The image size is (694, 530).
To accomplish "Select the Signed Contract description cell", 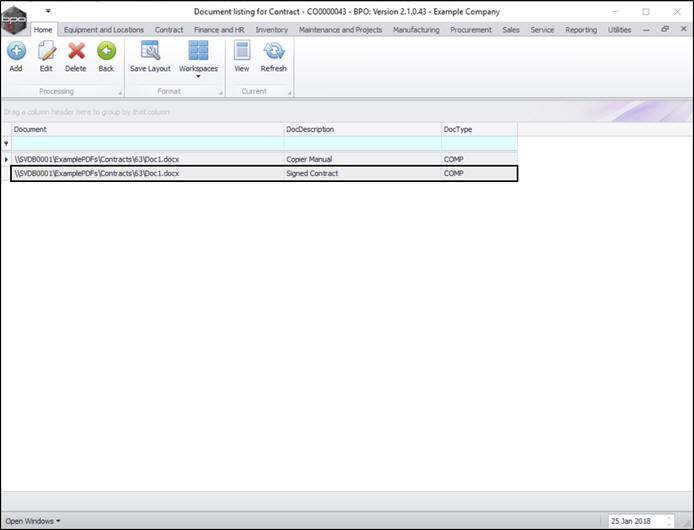I will [x=362, y=173].
